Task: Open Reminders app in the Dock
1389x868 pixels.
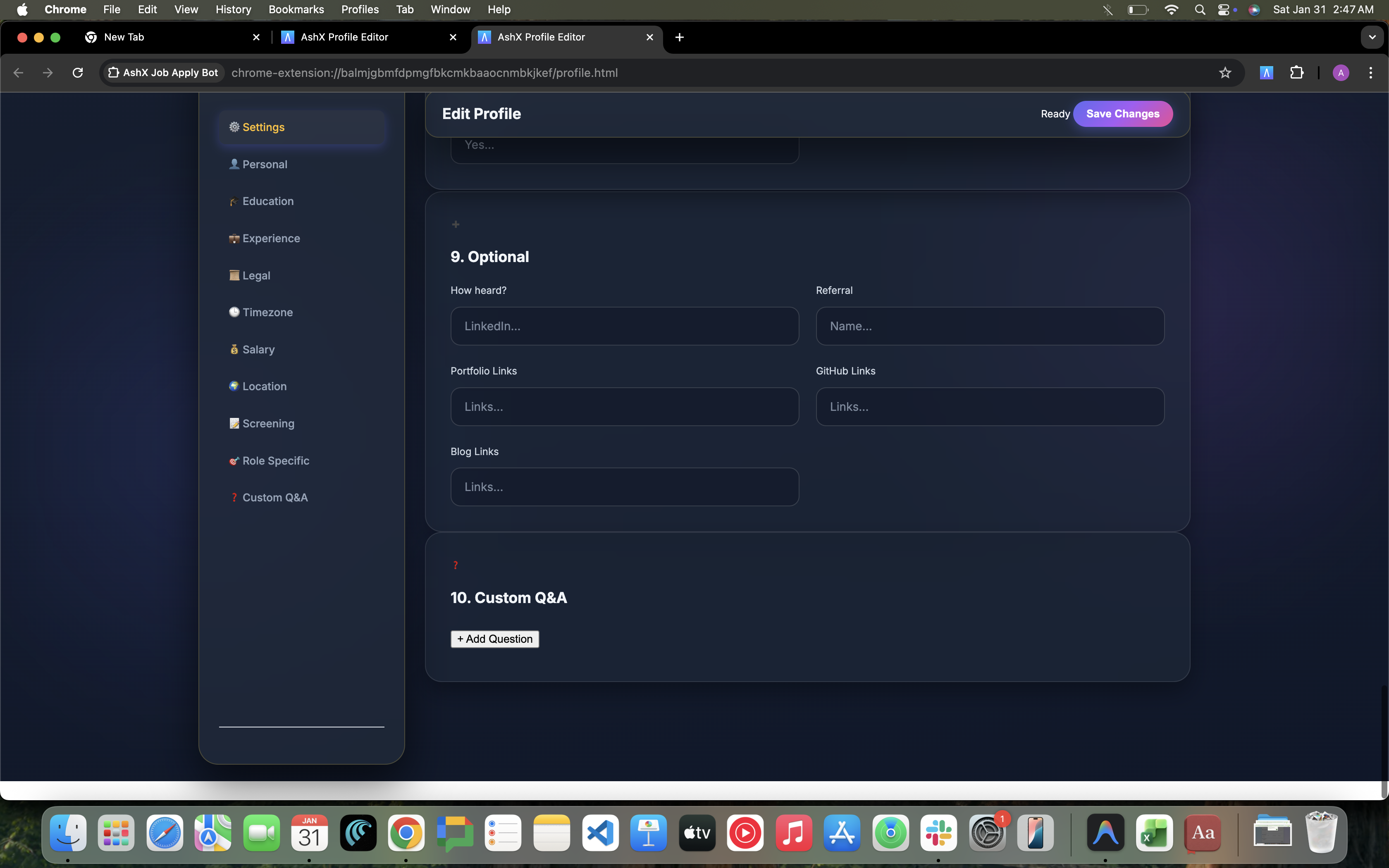Action: [504, 833]
